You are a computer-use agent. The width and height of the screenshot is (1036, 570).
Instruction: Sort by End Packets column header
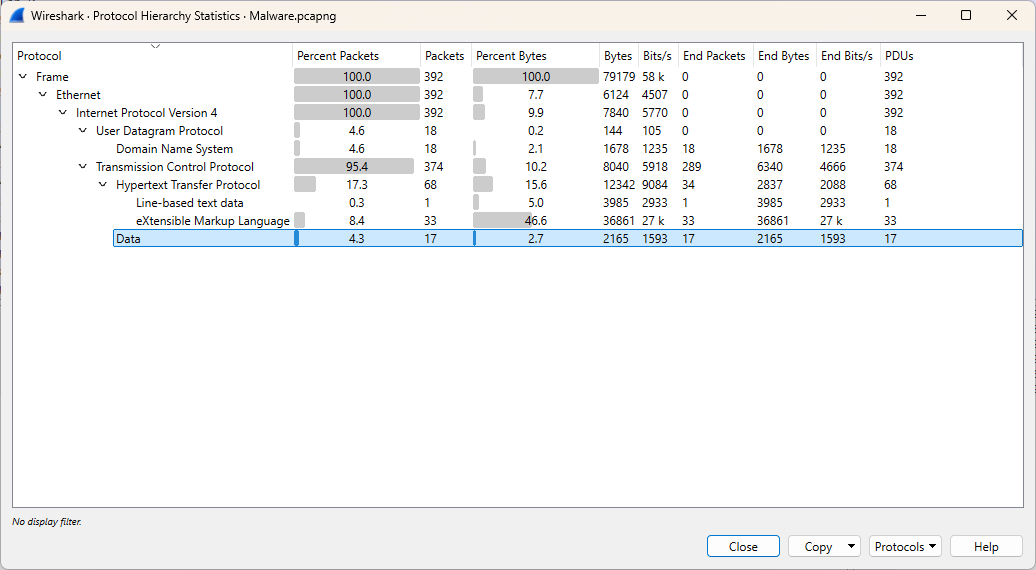[714, 56]
